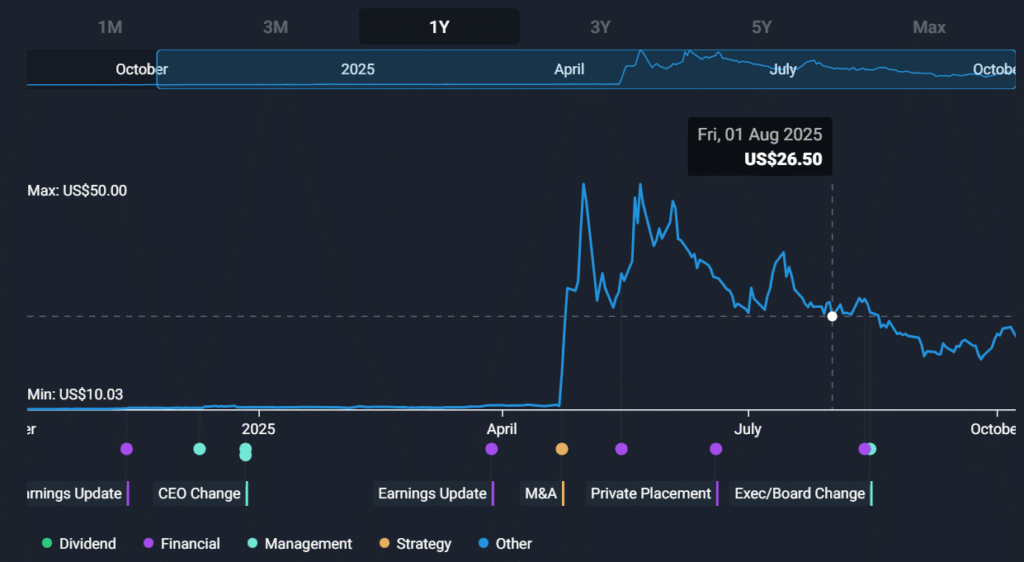This screenshot has width=1024, height=562.
Task: Hide Financial events via legend
Action: (181, 544)
